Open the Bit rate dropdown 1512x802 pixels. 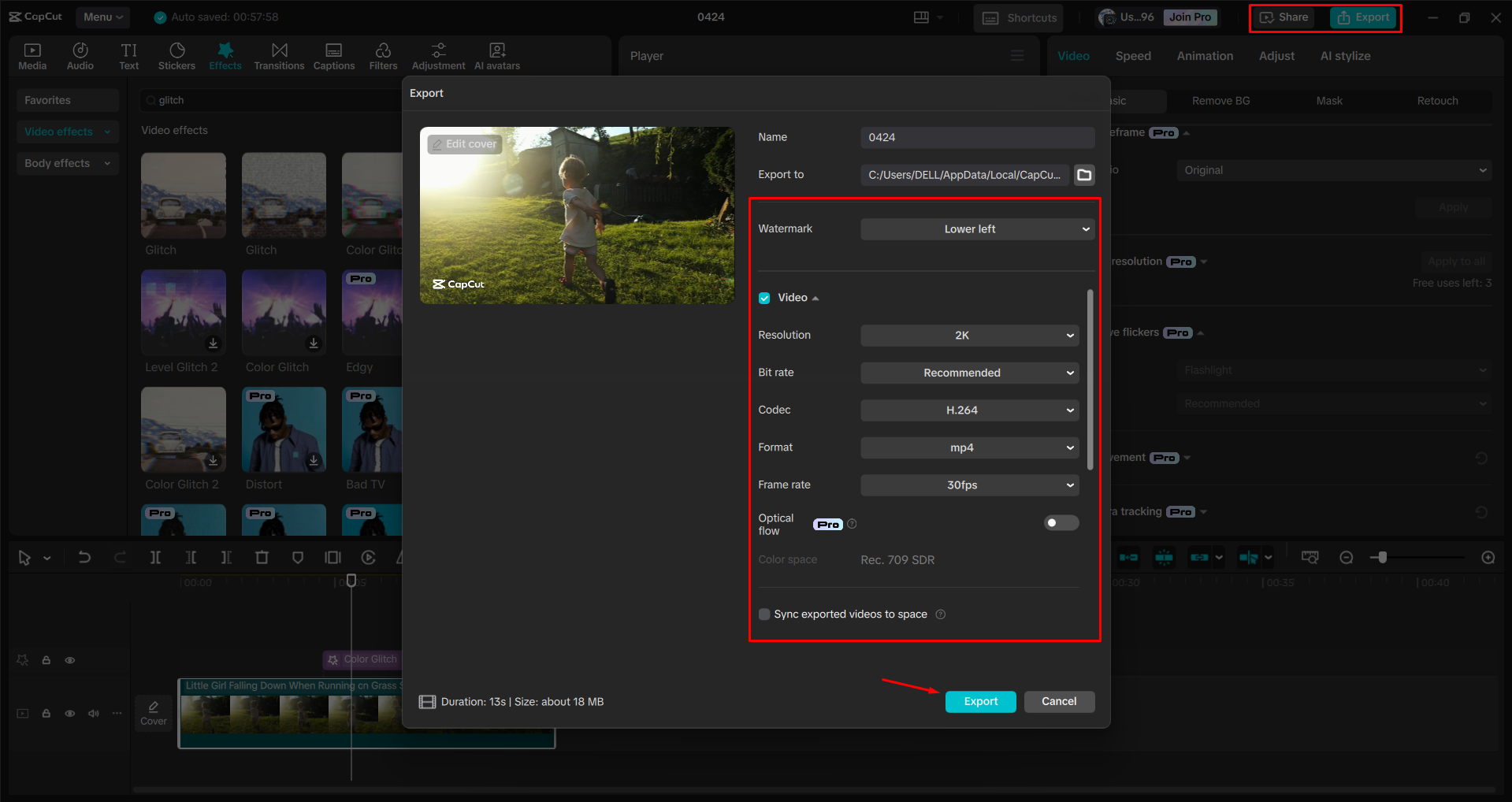tap(970, 373)
